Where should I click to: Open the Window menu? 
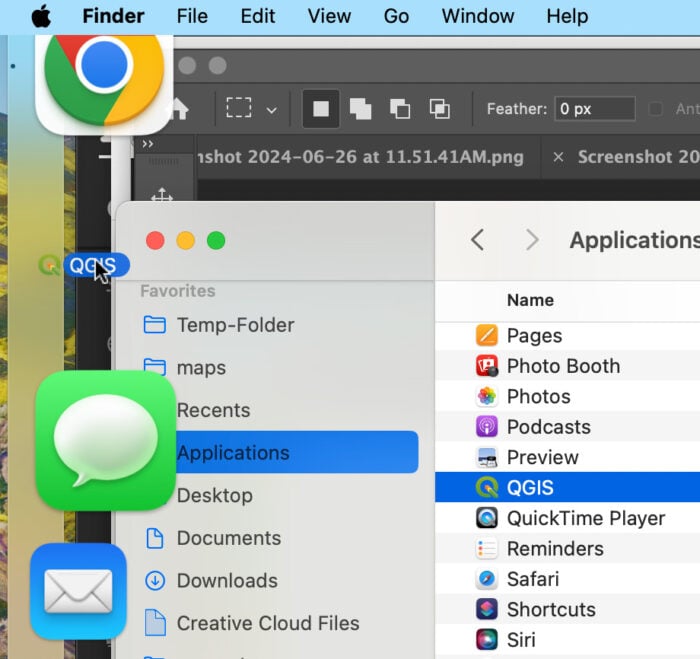click(x=478, y=17)
